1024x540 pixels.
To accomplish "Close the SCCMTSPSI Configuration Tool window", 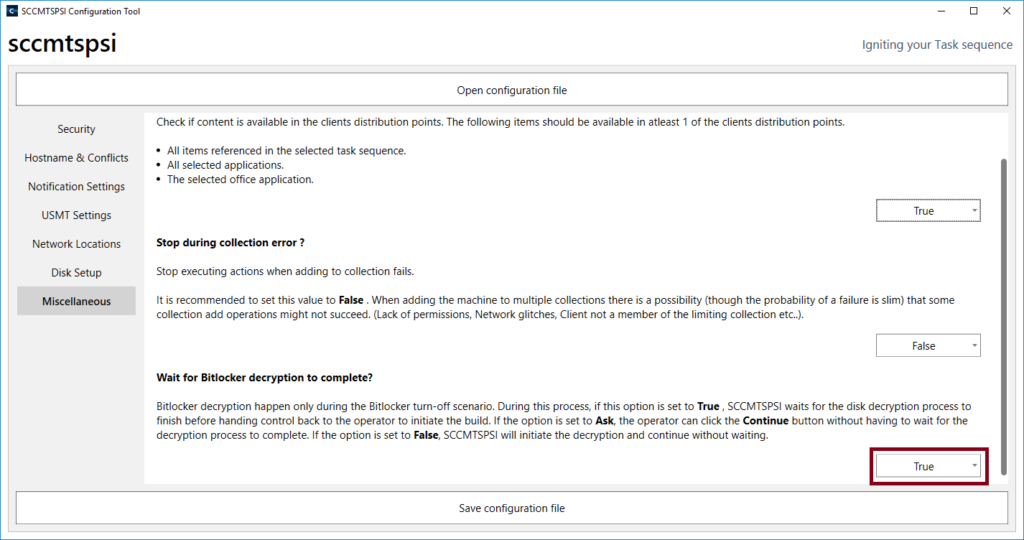I will [1005, 11].
